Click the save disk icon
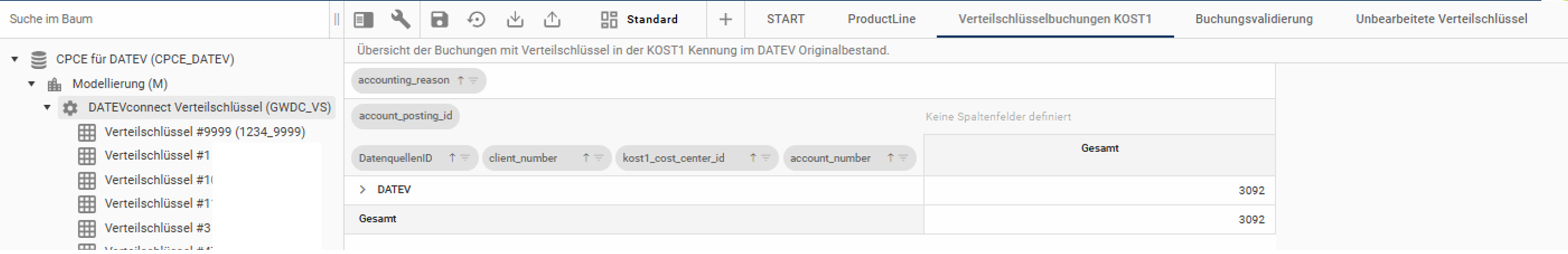Image resolution: width=1568 pixels, height=254 pixels. click(439, 20)
